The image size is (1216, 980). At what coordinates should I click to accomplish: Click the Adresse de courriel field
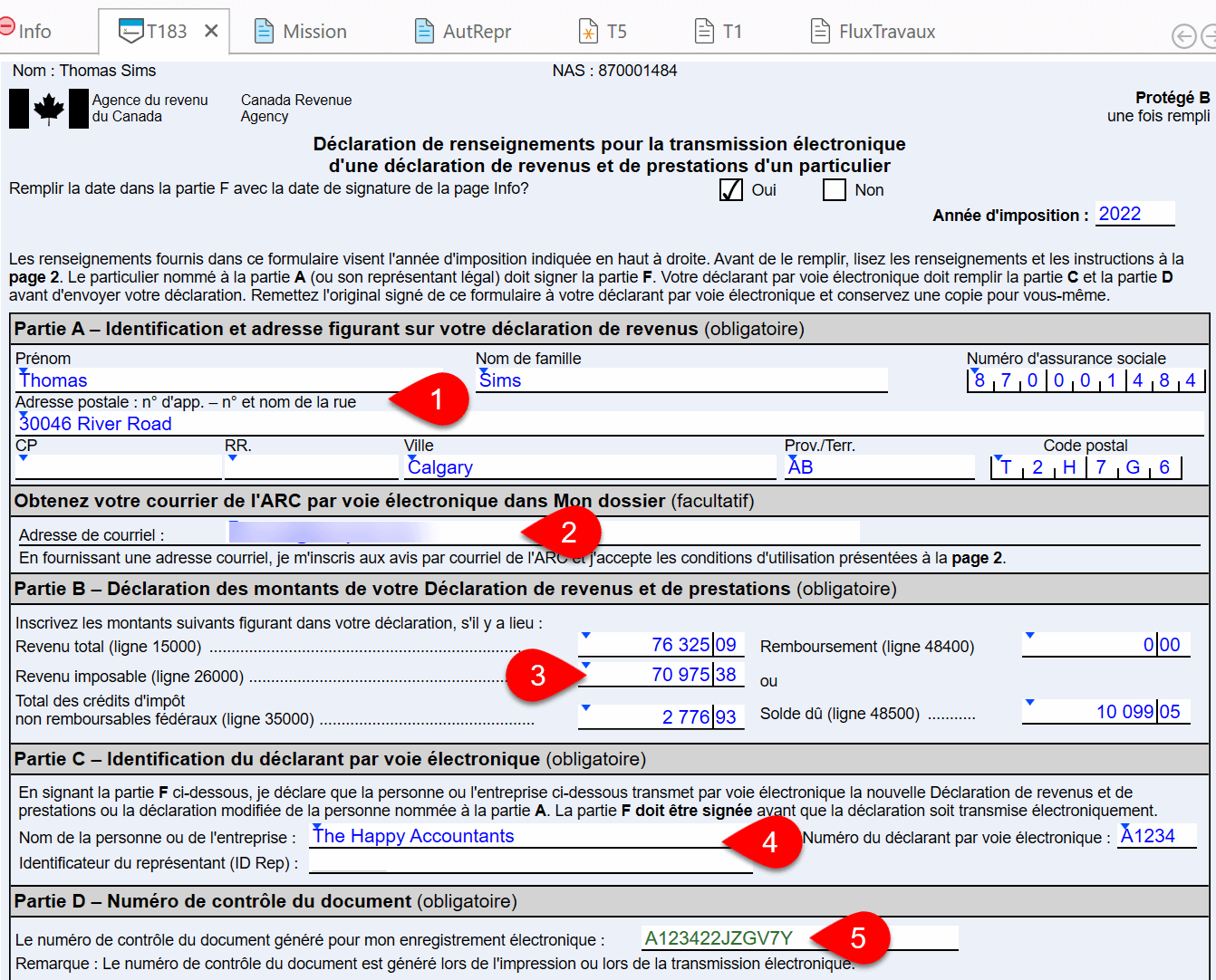coord(544,533)
